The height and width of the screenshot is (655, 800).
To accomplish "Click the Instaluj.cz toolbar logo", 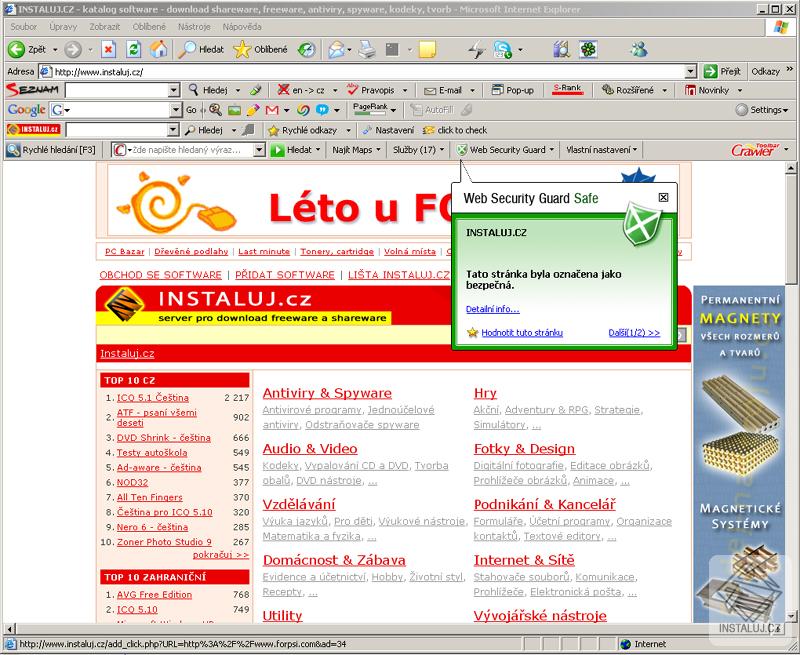I will point(34,130).
